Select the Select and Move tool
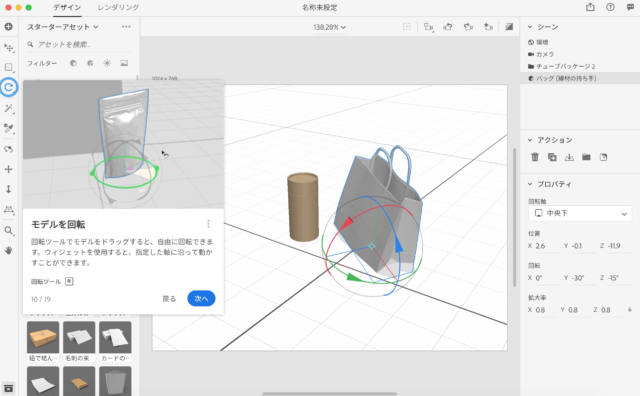 [9, 48]
